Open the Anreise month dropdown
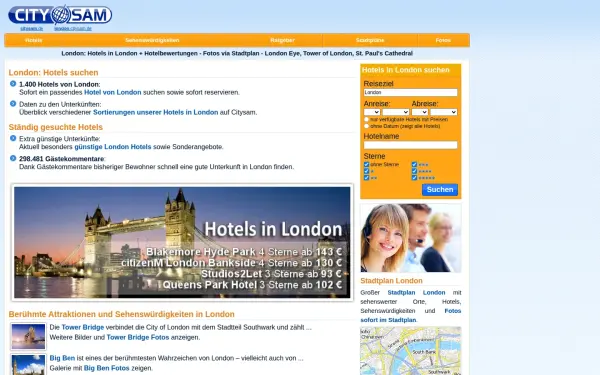Image resolution: width=600 pixels, height=375 pixels. coord(396,112)
